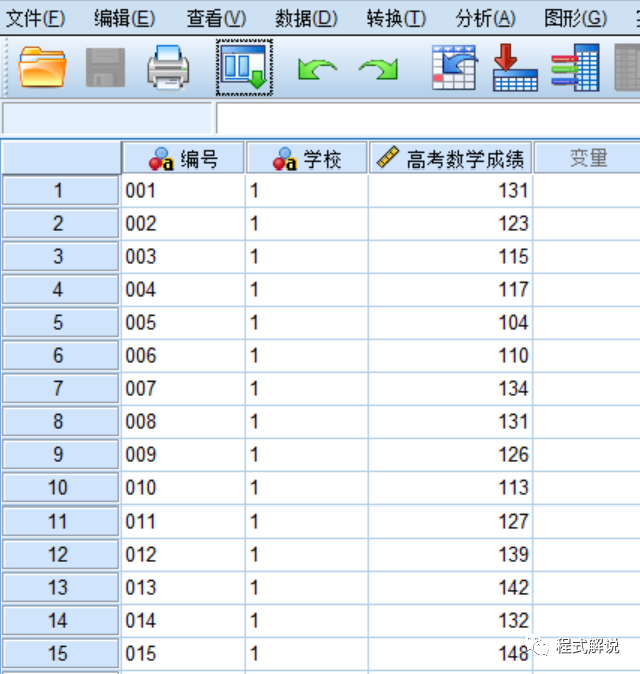Click the score cell 113 in row 10

pos(450,488)
